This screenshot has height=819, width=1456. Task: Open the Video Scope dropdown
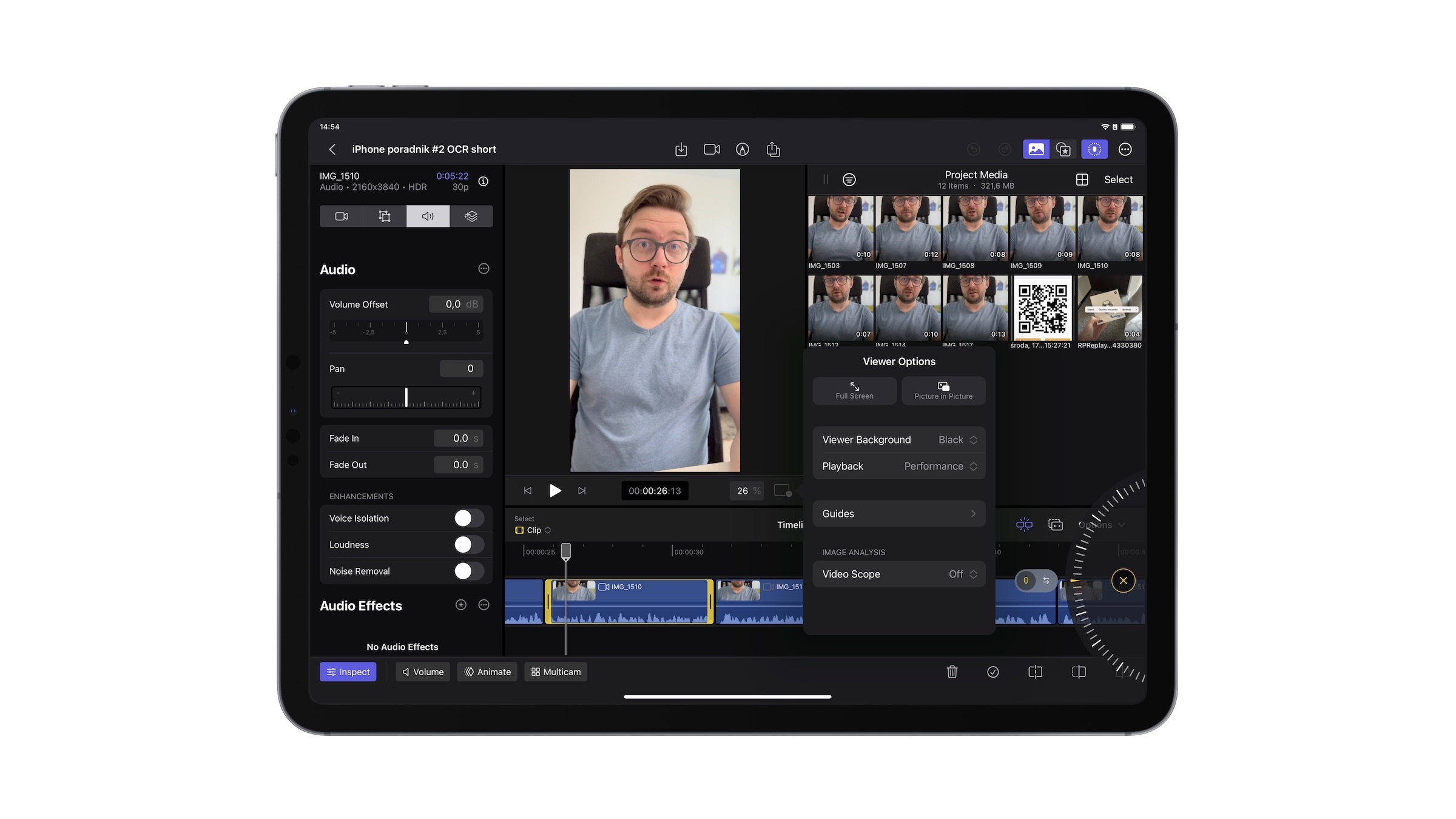point(899,574)
